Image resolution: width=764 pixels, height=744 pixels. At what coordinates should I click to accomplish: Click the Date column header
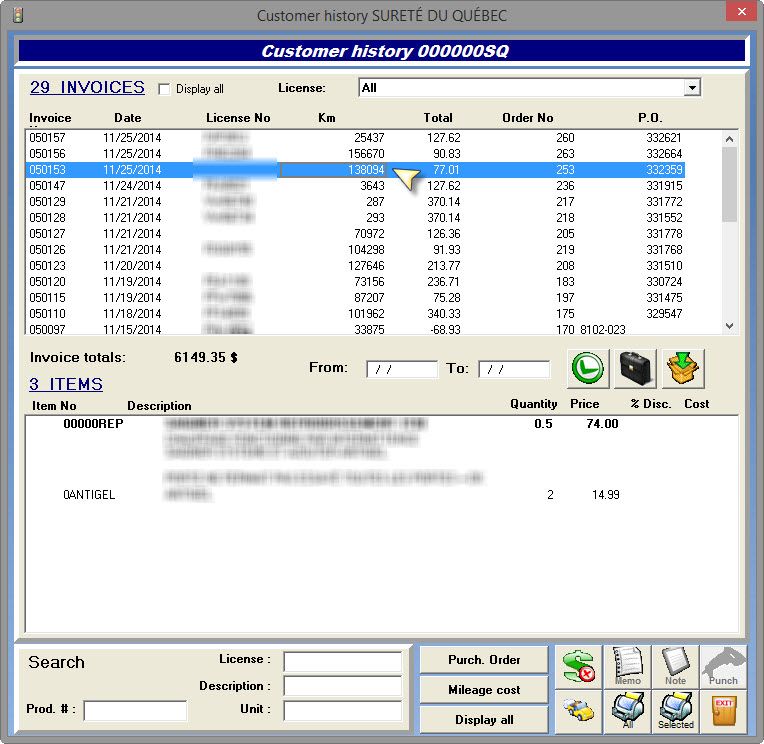tap(128, 118)
